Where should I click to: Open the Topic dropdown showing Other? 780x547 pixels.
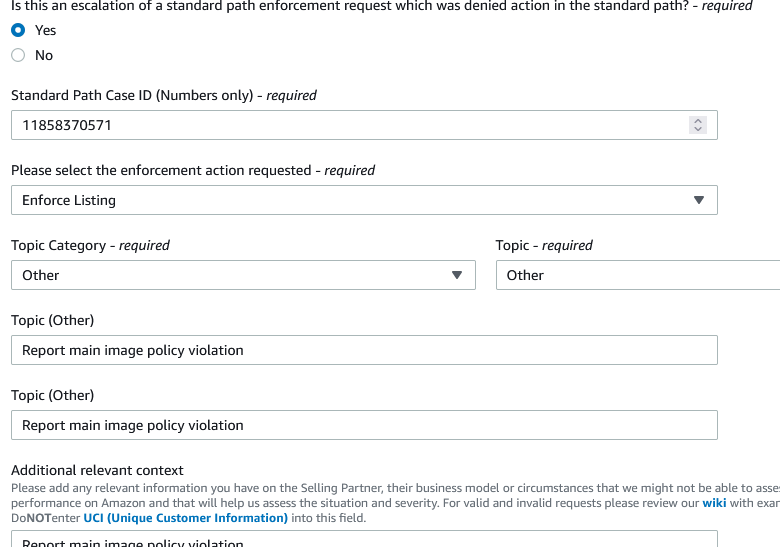pos(637,275)
